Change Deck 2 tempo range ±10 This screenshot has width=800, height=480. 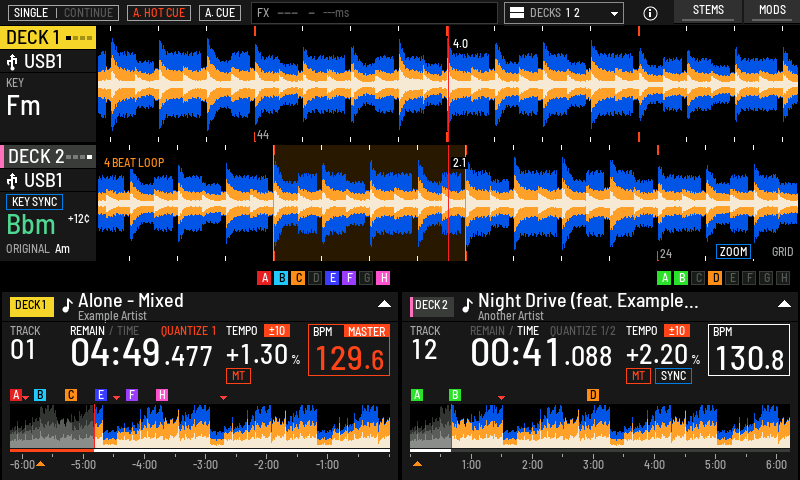(677, 331)
